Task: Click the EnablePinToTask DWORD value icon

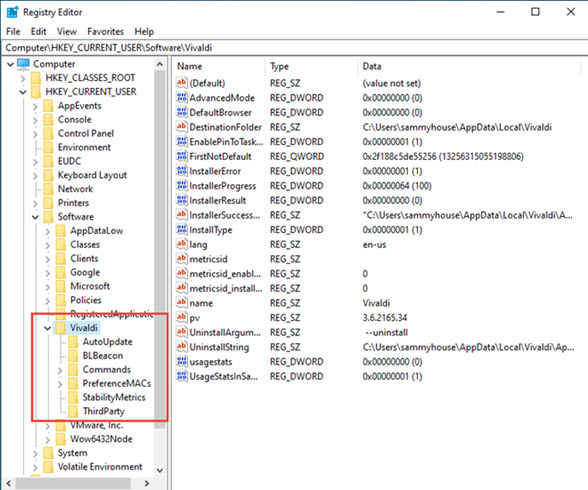Action: [182, 141]
